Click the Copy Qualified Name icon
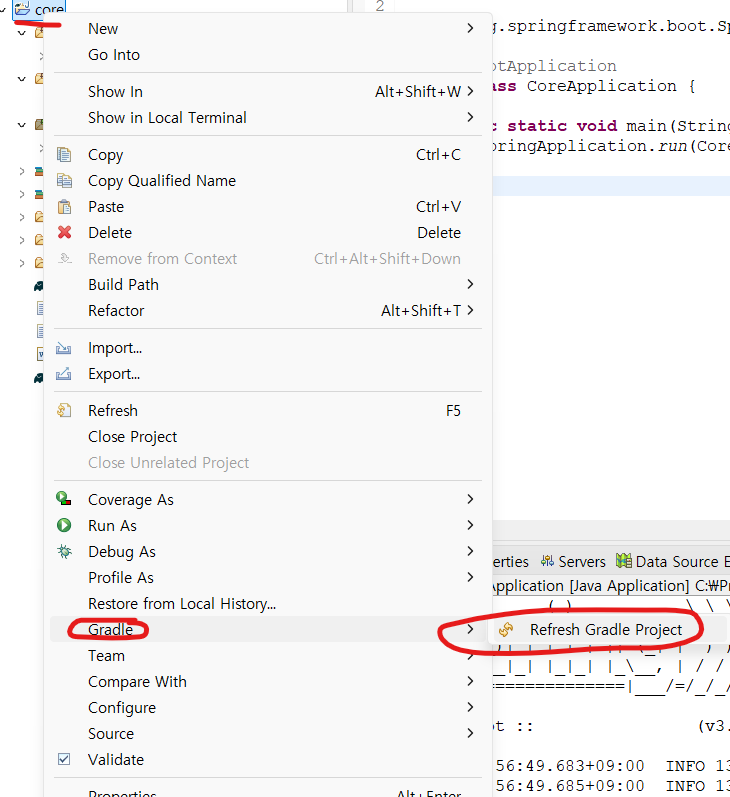 tap(64, 180)
